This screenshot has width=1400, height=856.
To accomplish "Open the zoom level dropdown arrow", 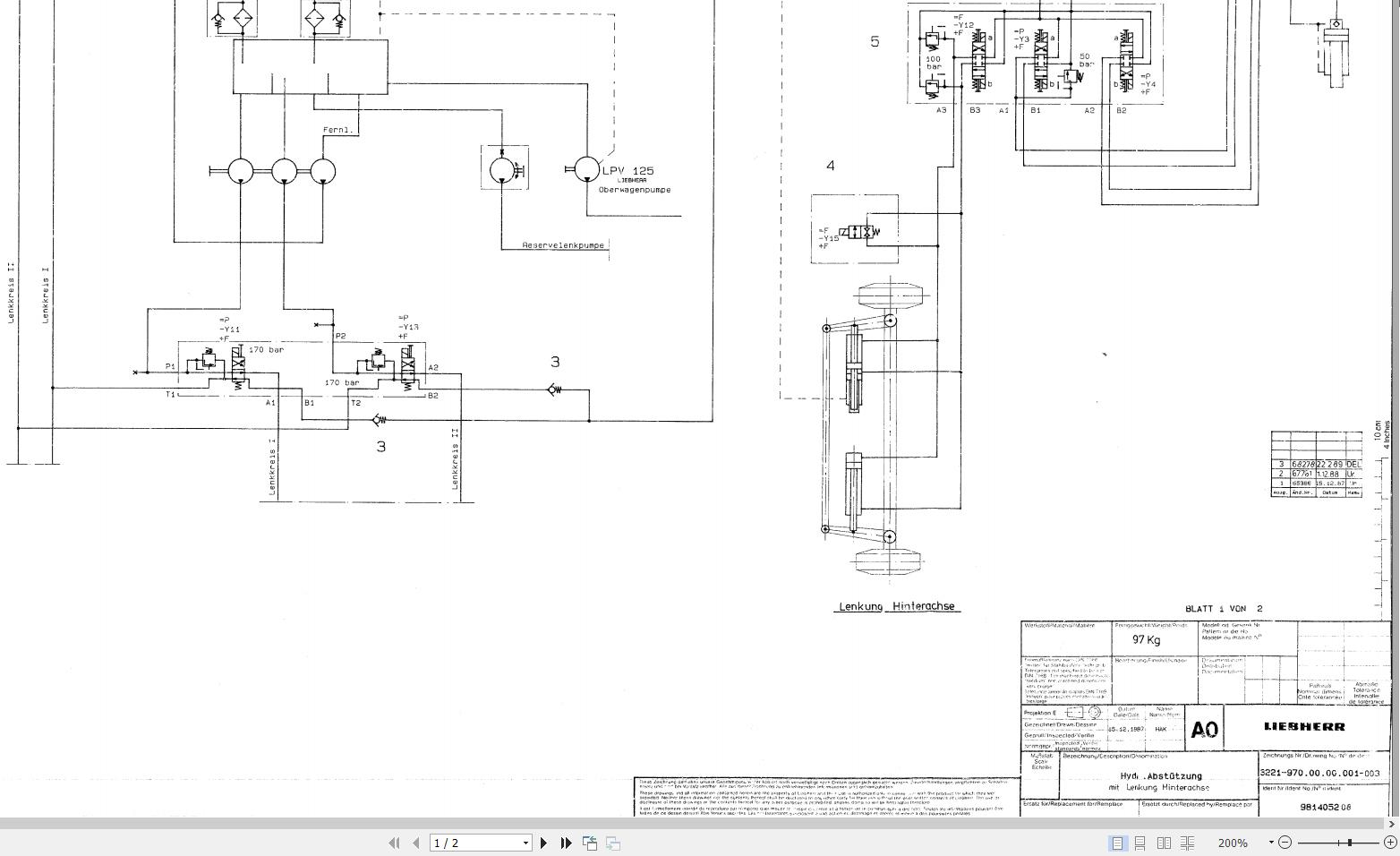I will coord(1271,843).
